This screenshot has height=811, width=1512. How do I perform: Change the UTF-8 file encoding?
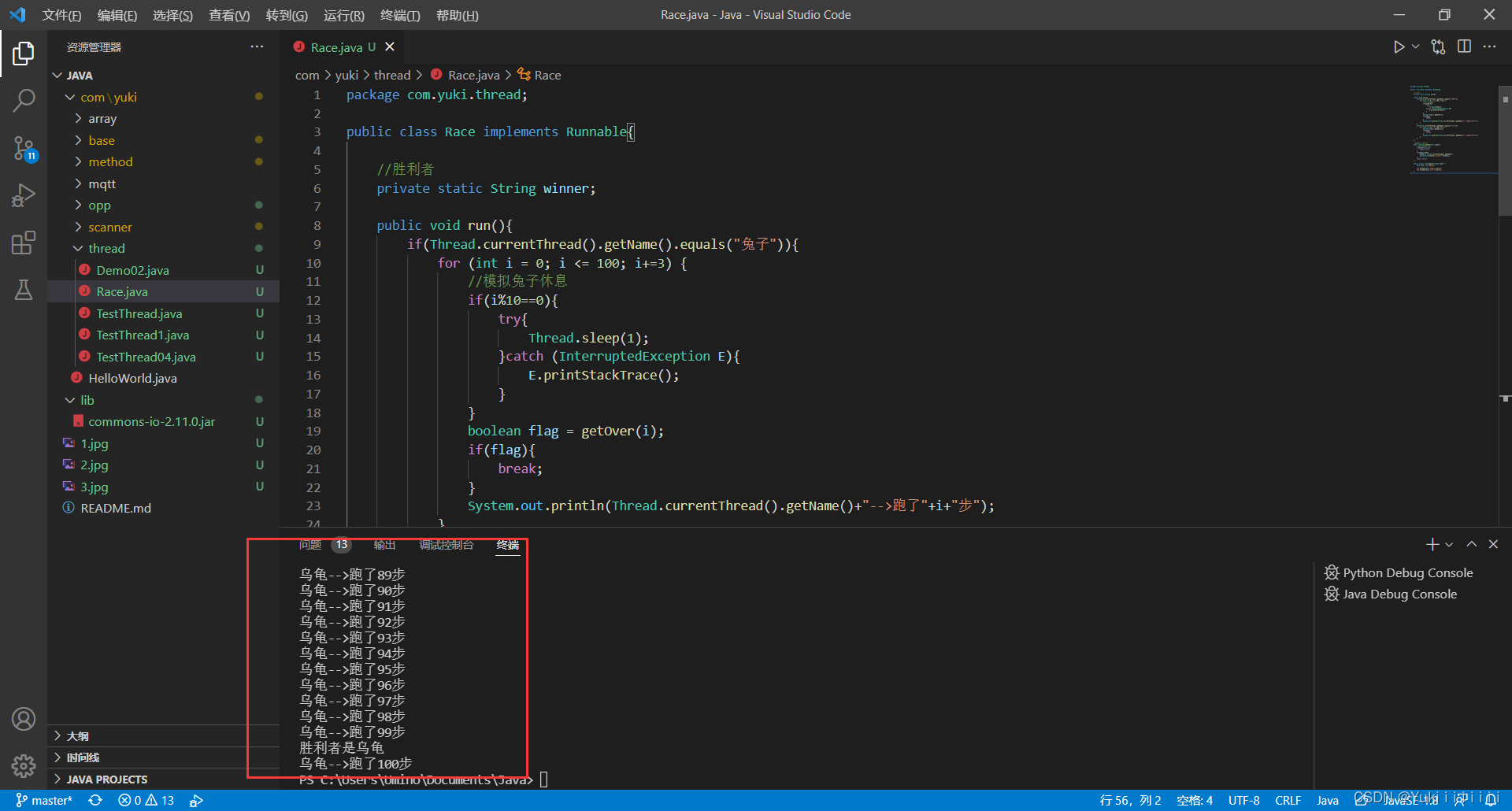tap(1243, 800)
